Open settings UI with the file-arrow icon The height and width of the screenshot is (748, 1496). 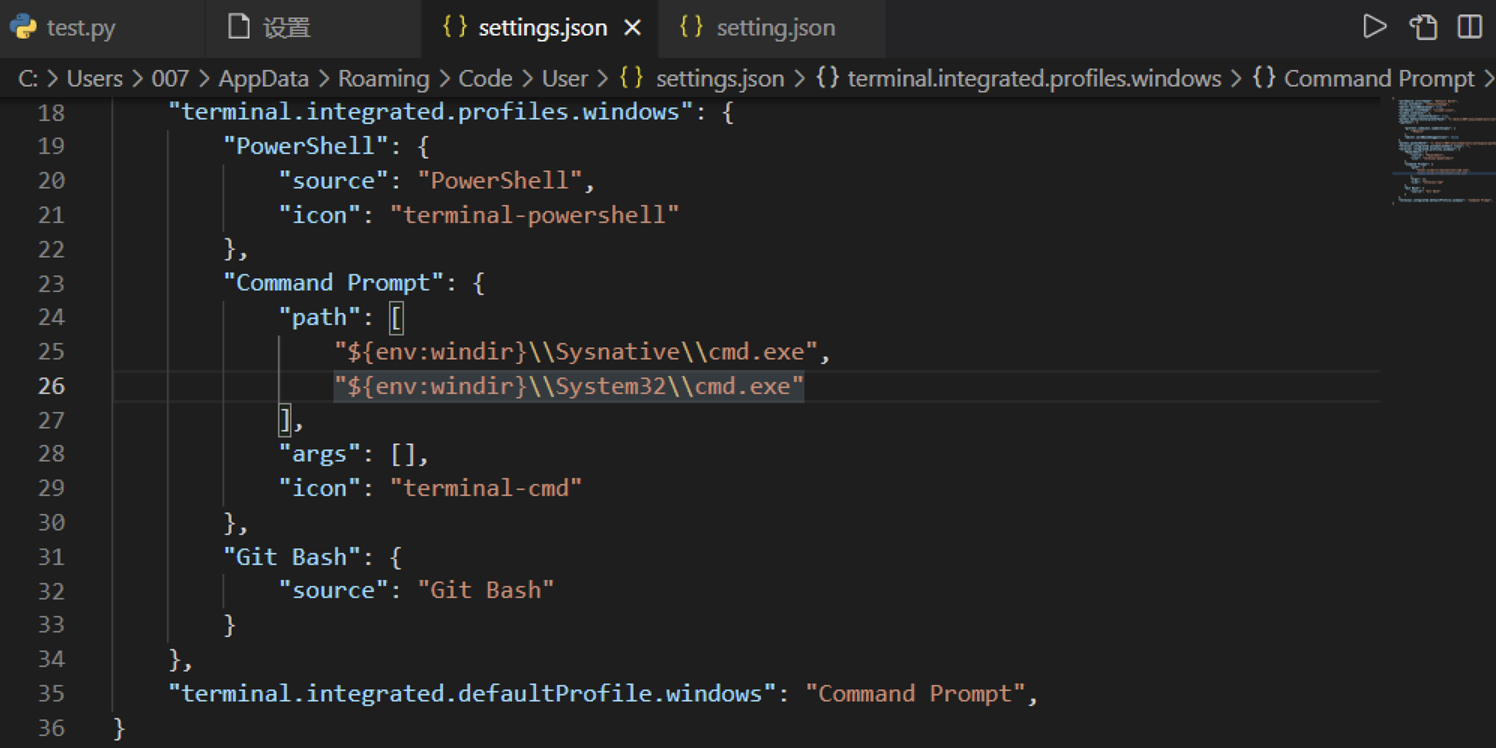tap(1423, 27)
